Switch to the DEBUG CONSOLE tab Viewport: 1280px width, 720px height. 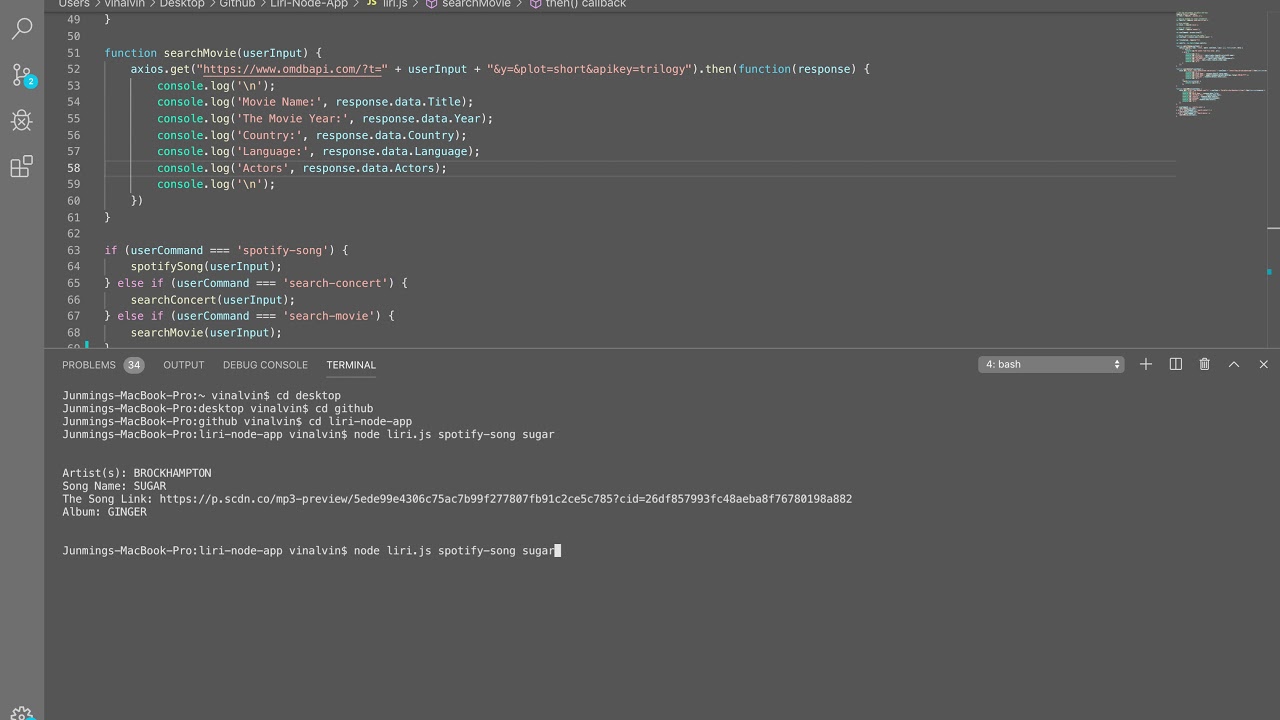(x=265, y=365)
